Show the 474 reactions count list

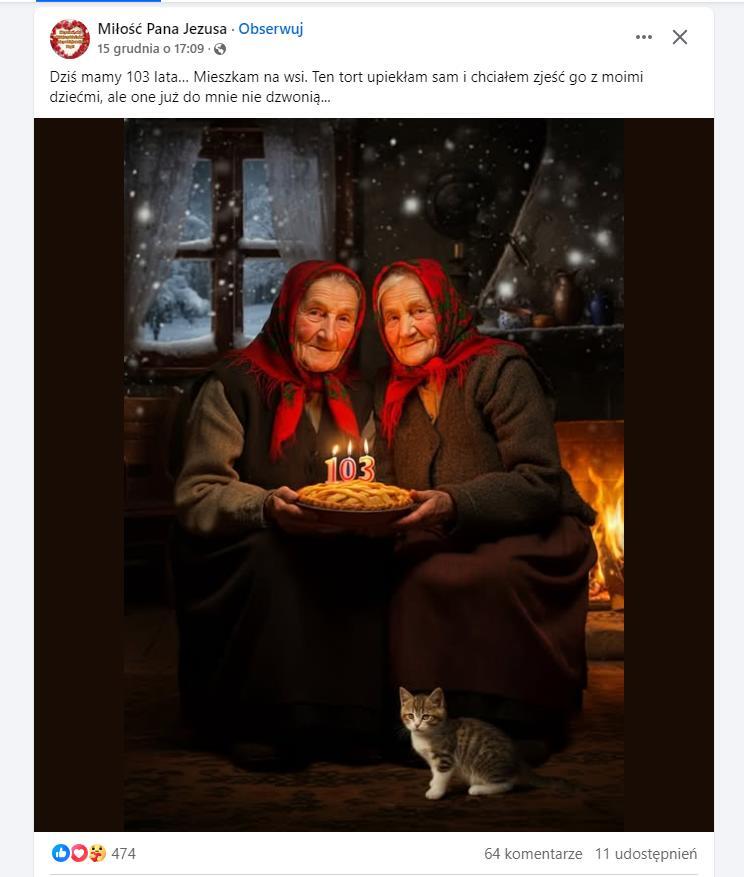coord(124,854)
